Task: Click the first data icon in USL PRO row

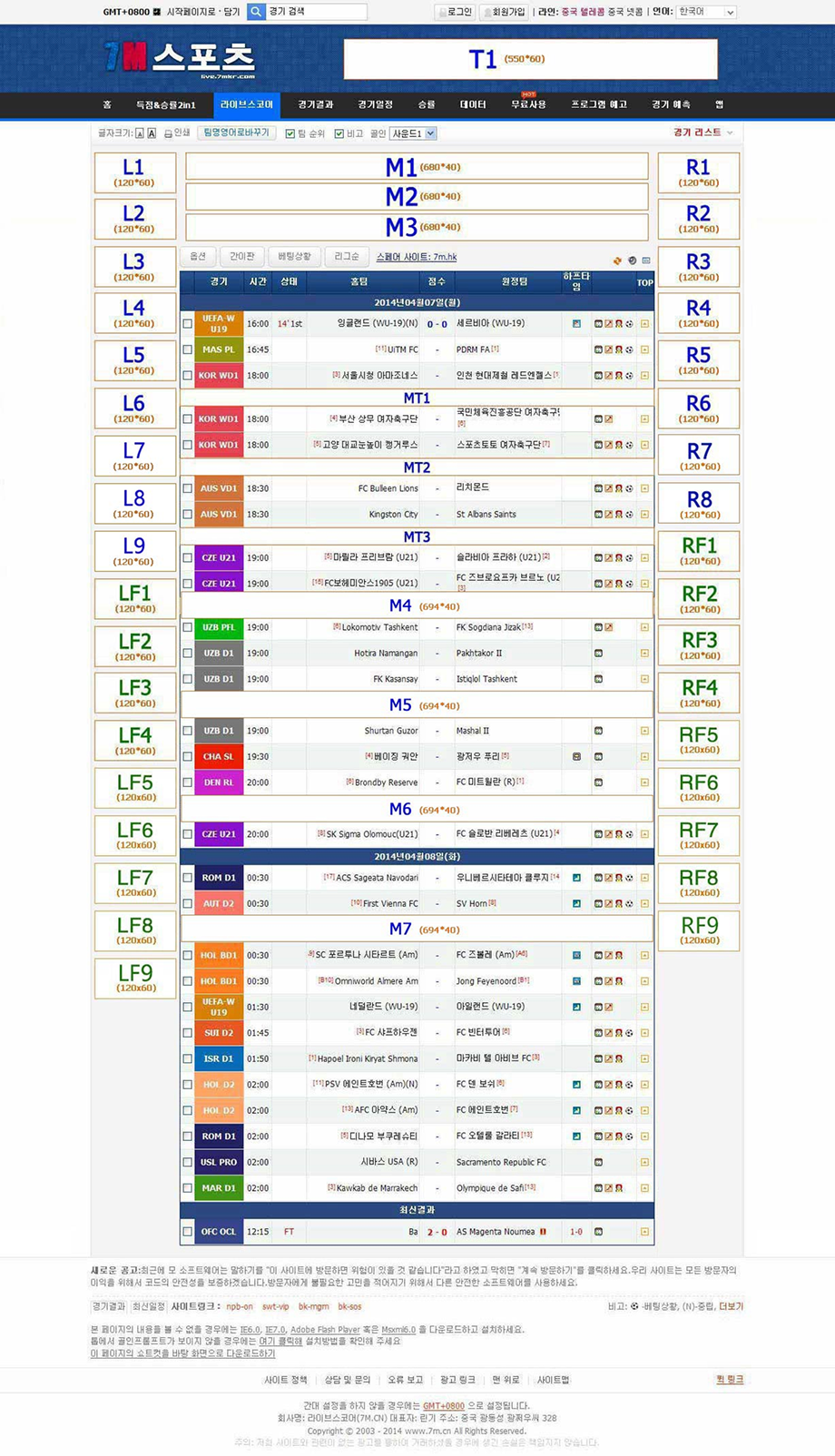Action: 598,1162
